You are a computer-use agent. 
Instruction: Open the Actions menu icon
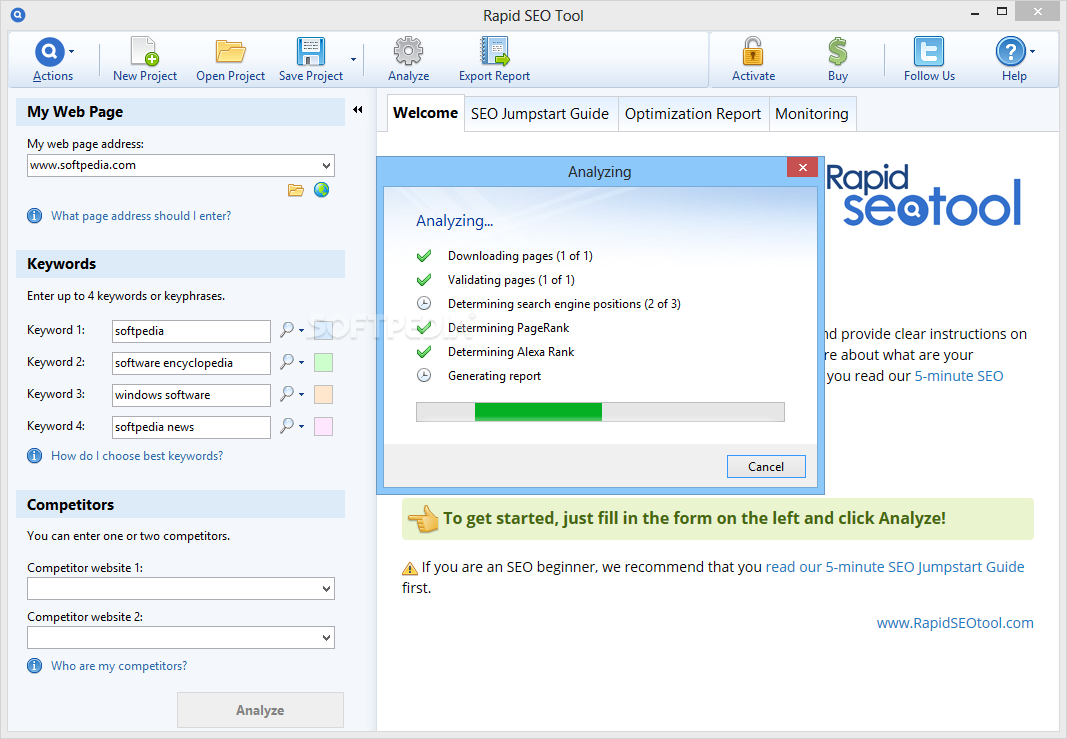pyautogui.click(x=50, y=52)
